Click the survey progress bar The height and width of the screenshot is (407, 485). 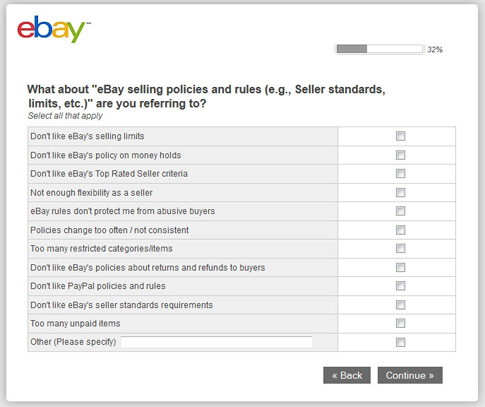(379, 49)
